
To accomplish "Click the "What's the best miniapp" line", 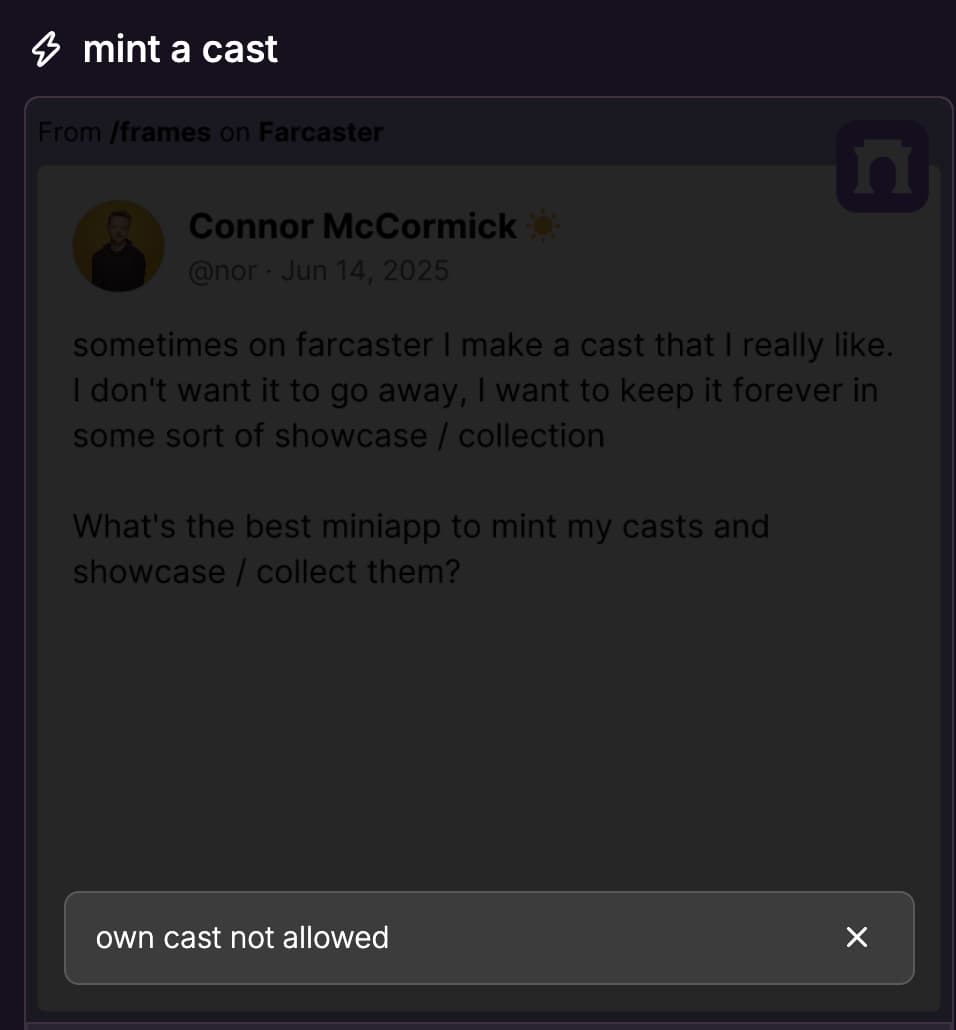I will (x=421, y=526).
